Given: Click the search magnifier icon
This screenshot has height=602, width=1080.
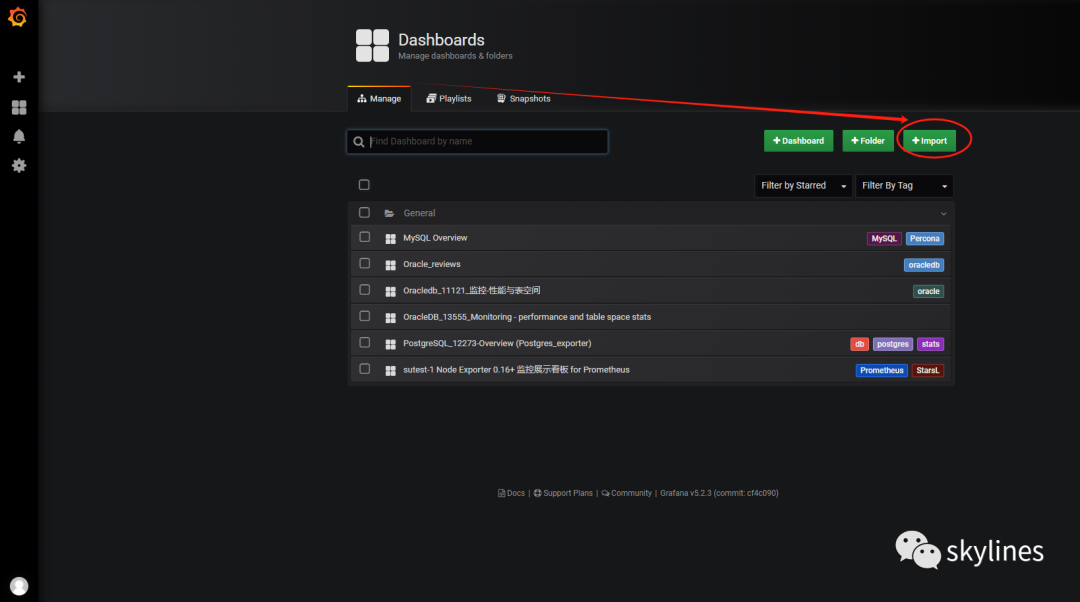Looking at the screenshot, I should coord(359,142).
